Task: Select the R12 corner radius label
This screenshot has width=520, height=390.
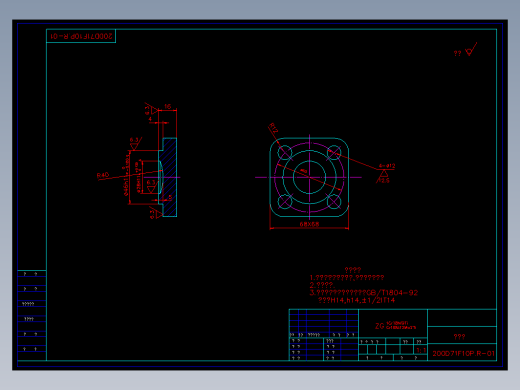Action: point(273,128)
